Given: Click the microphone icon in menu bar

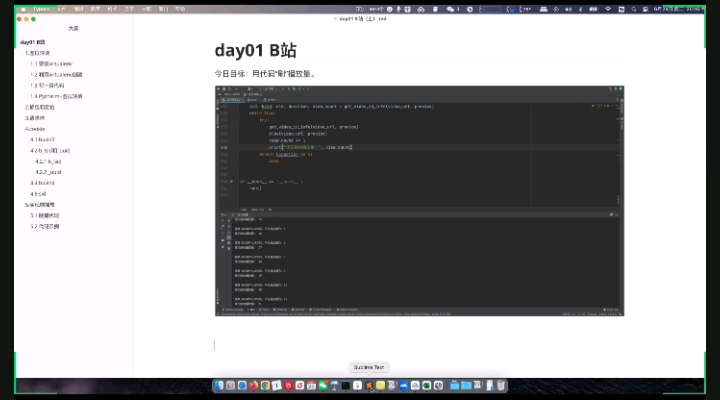Looking at the screenshot, I should pos(399,9).
